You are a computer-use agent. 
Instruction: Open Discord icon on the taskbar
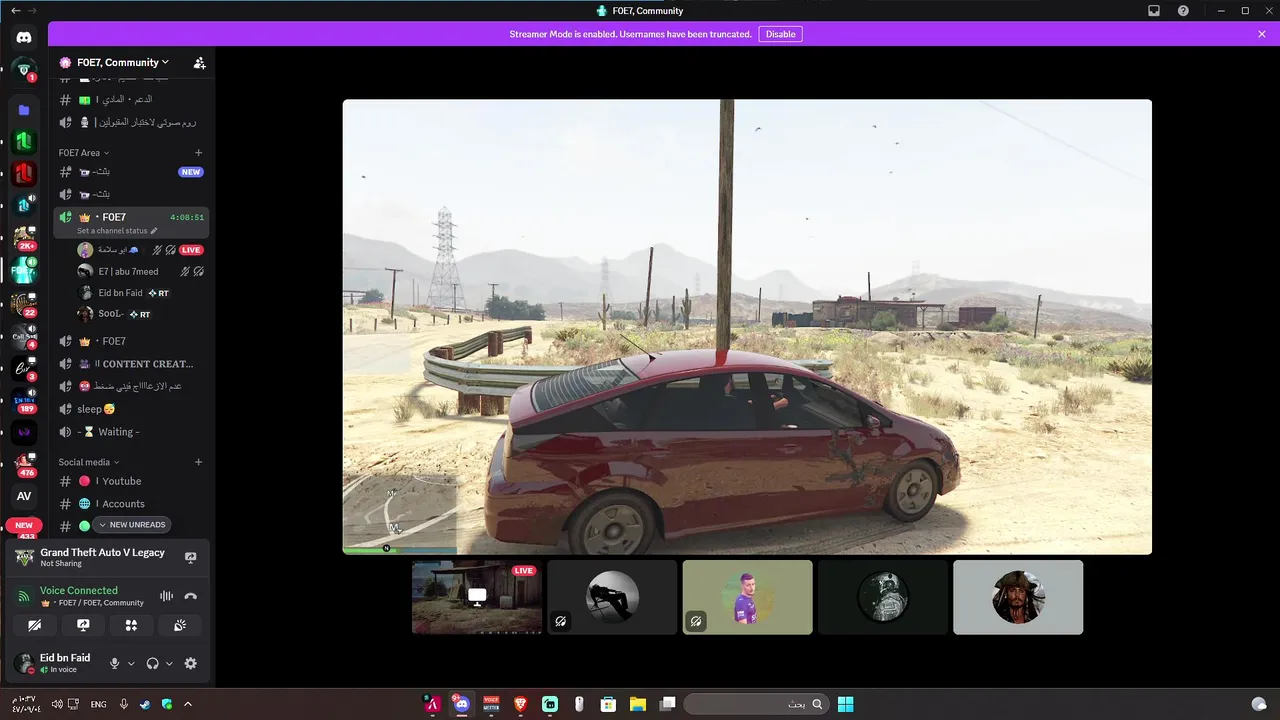[x=461, y=704]
